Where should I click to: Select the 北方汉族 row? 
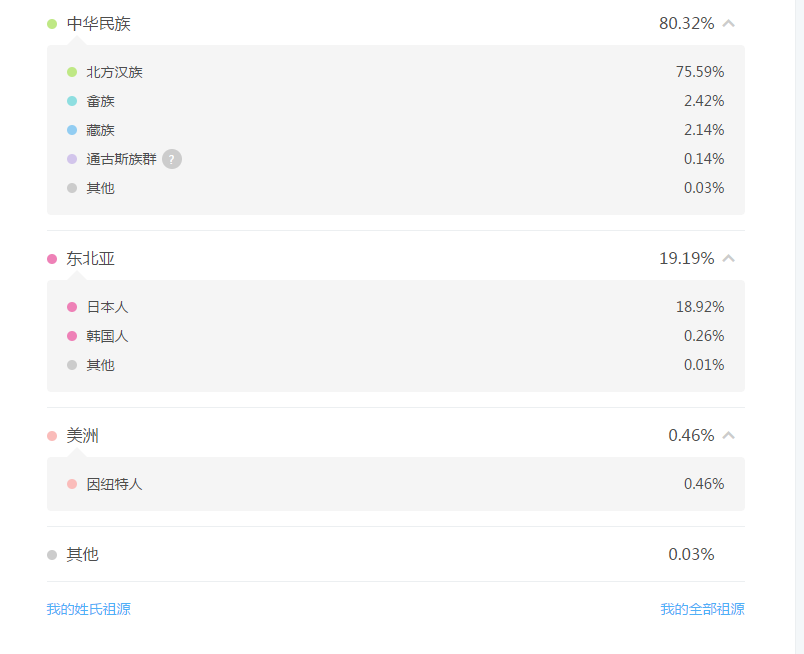point(396,72)
